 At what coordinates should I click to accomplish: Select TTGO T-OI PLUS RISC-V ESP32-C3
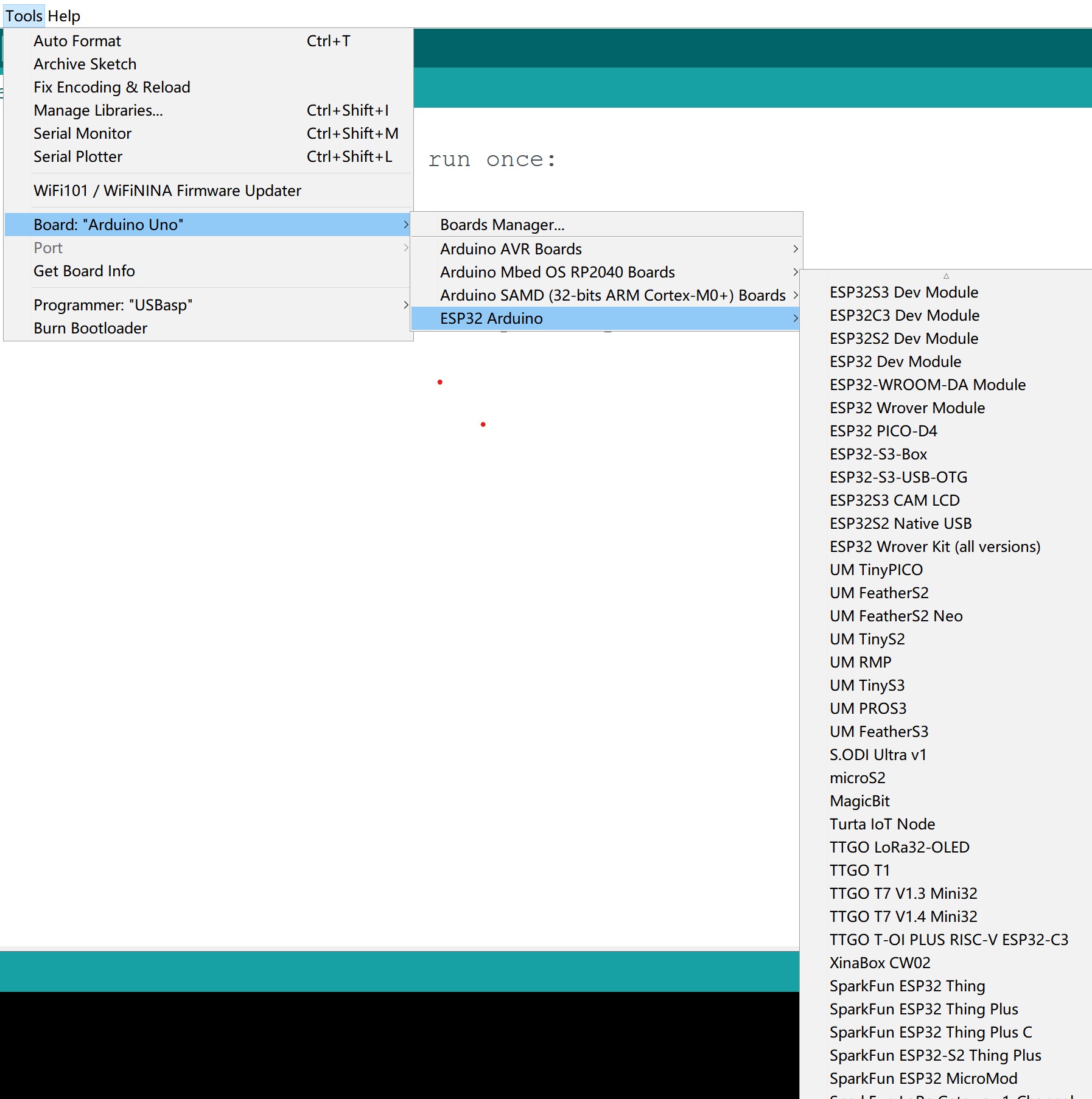point(946,940)
